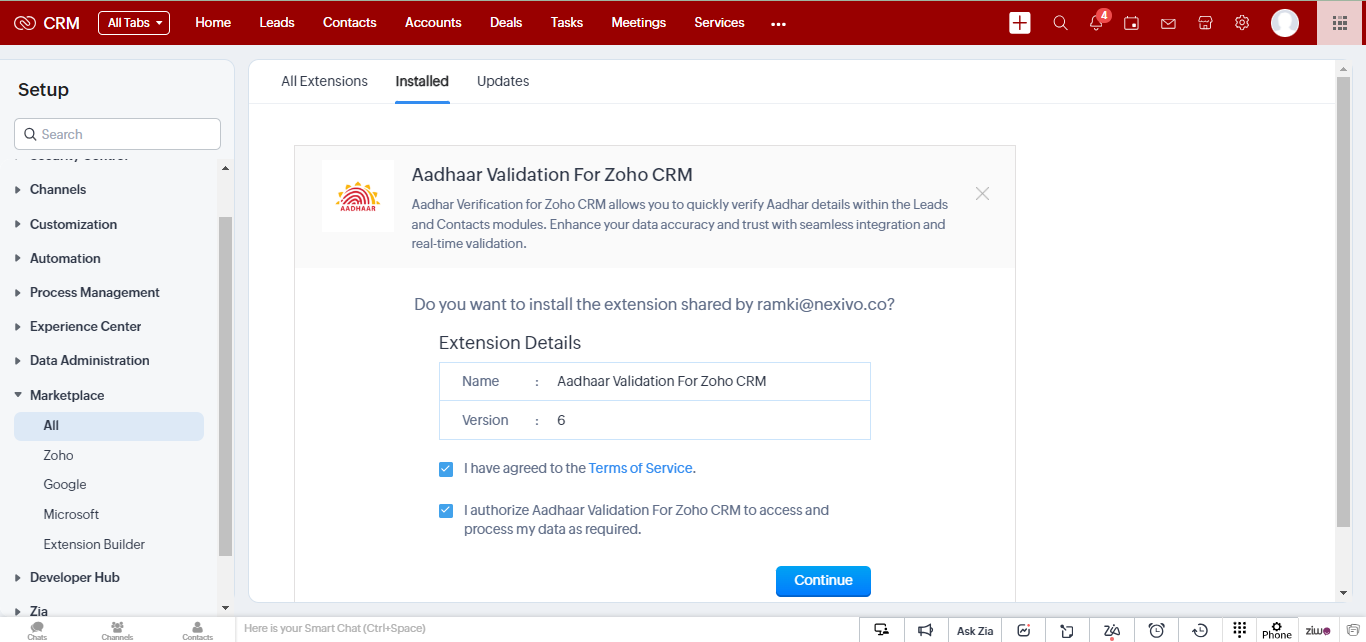This screenshot has width=1366, height=642.
Task: Open the Terms of Service link
Action: [x=640, y=468]
